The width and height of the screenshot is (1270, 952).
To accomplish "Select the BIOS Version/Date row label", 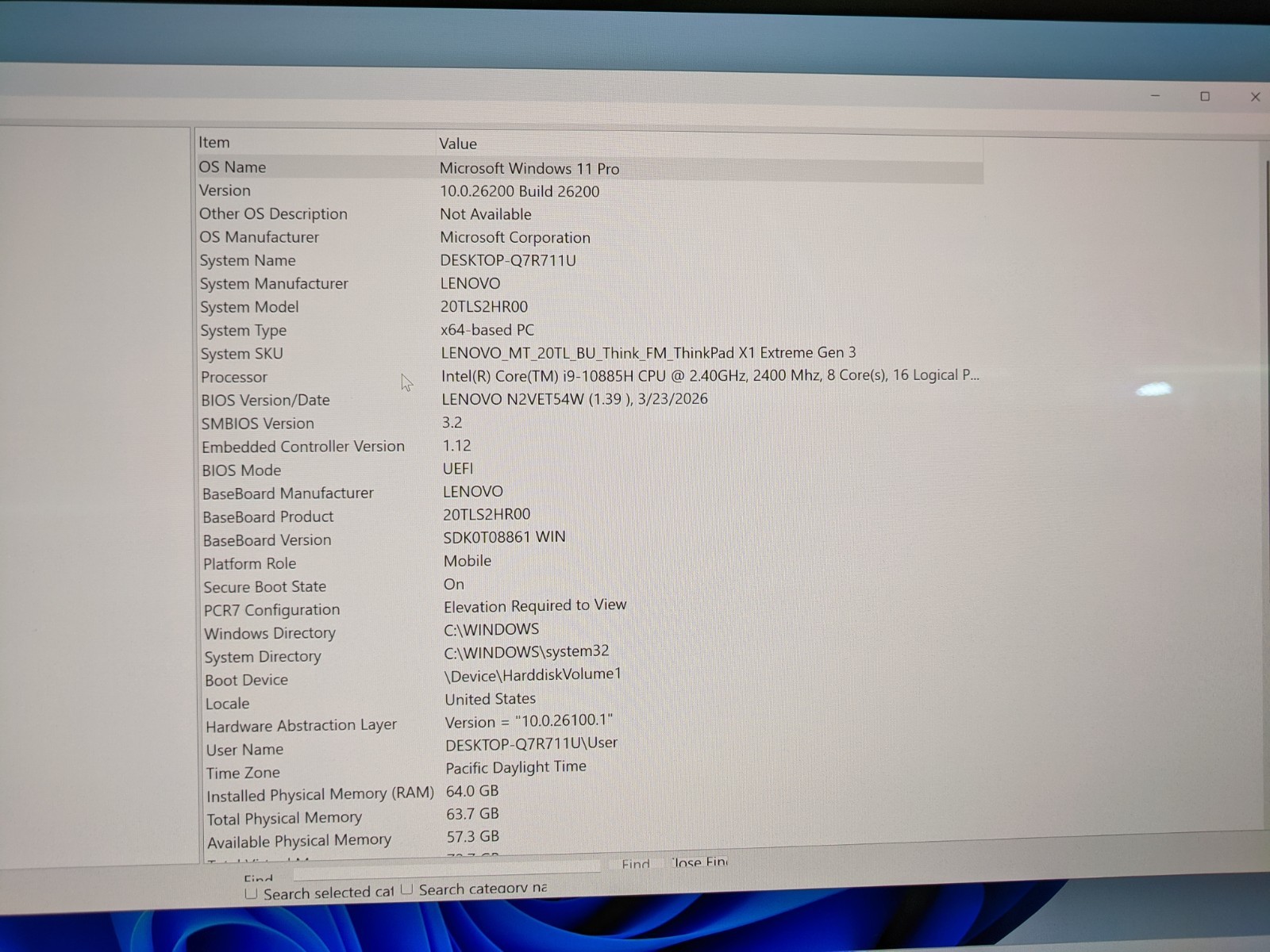I will point(265,400).
